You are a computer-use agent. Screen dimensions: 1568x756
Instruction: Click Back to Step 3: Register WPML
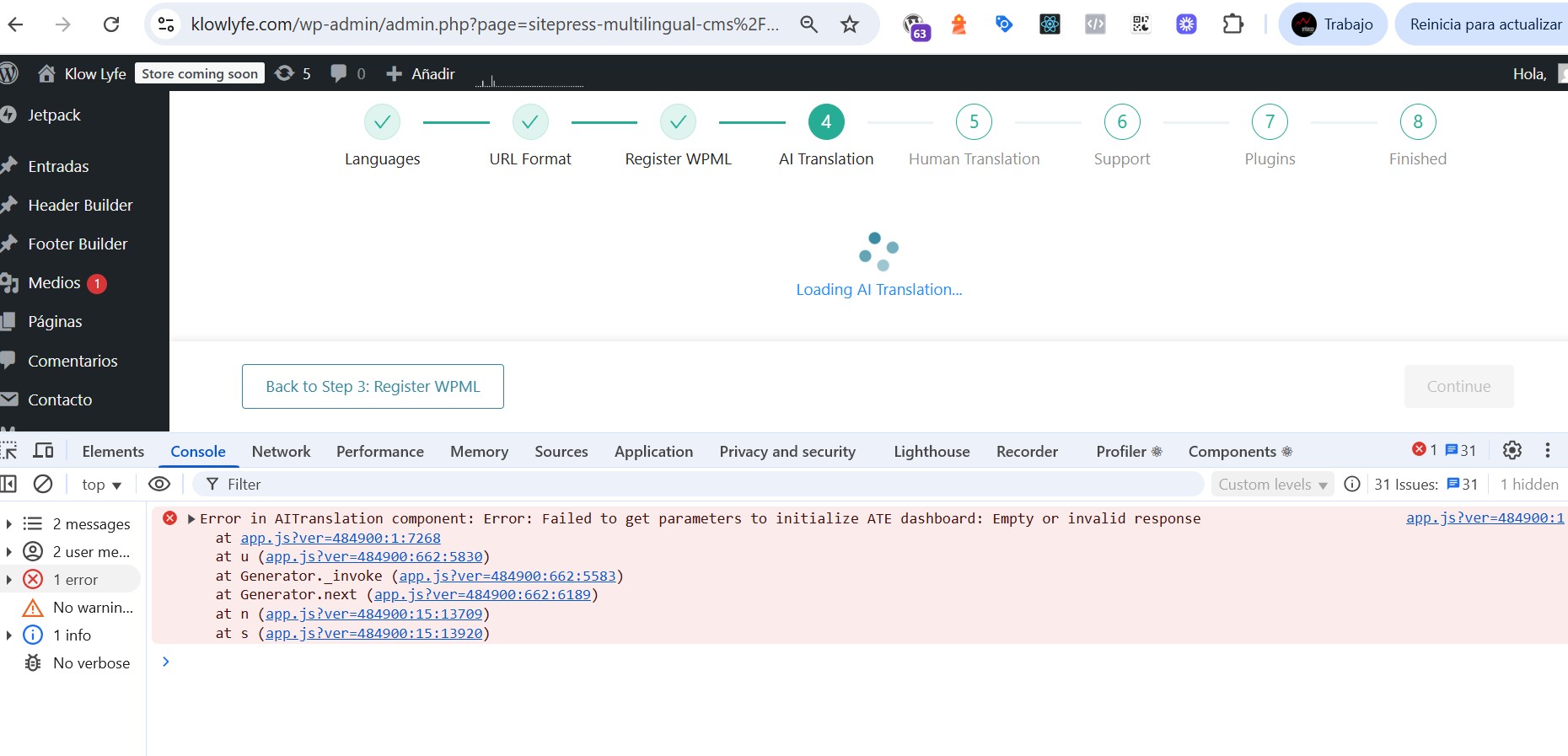[x=373, y=387]
